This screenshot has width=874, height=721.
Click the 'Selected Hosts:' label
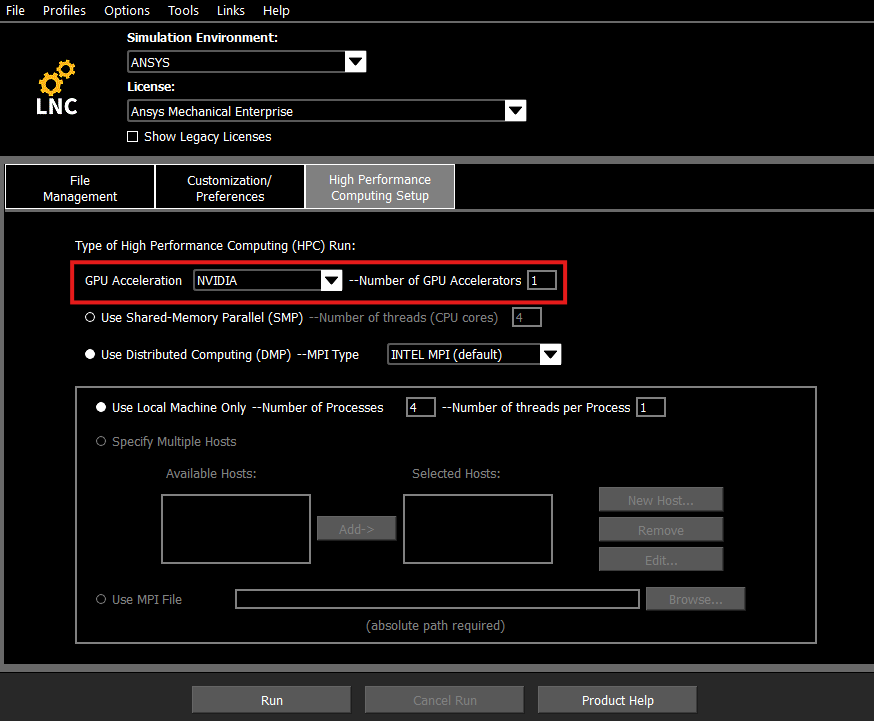(456, 473)
